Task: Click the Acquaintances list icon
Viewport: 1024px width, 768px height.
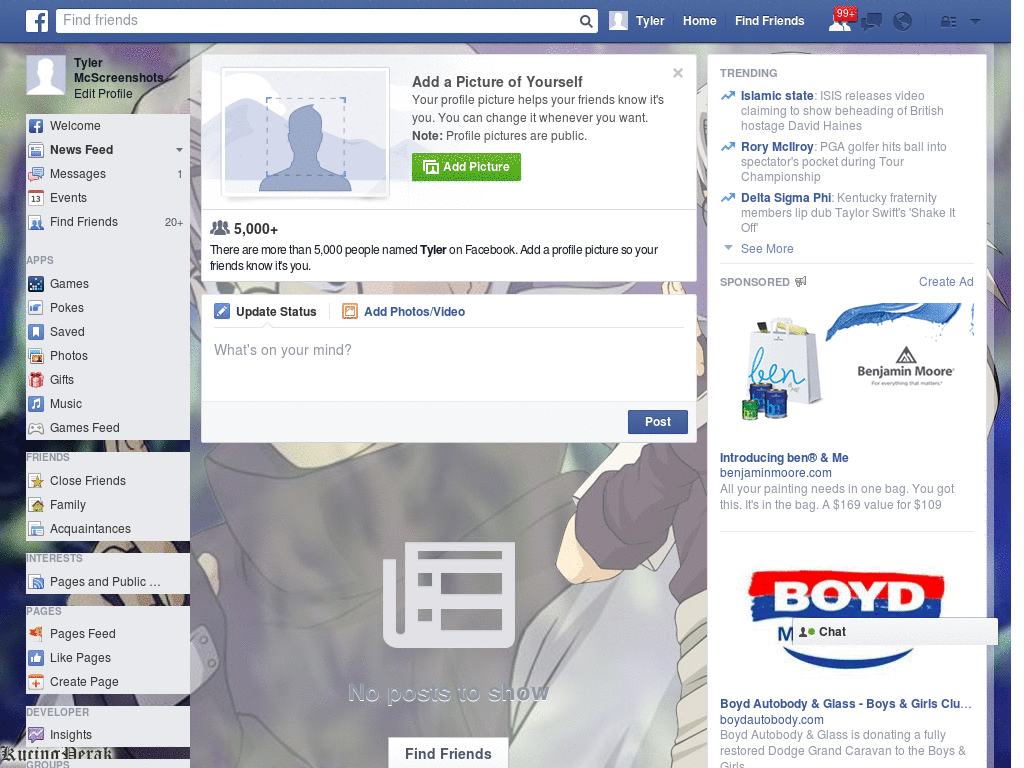Action: [36, 529]
